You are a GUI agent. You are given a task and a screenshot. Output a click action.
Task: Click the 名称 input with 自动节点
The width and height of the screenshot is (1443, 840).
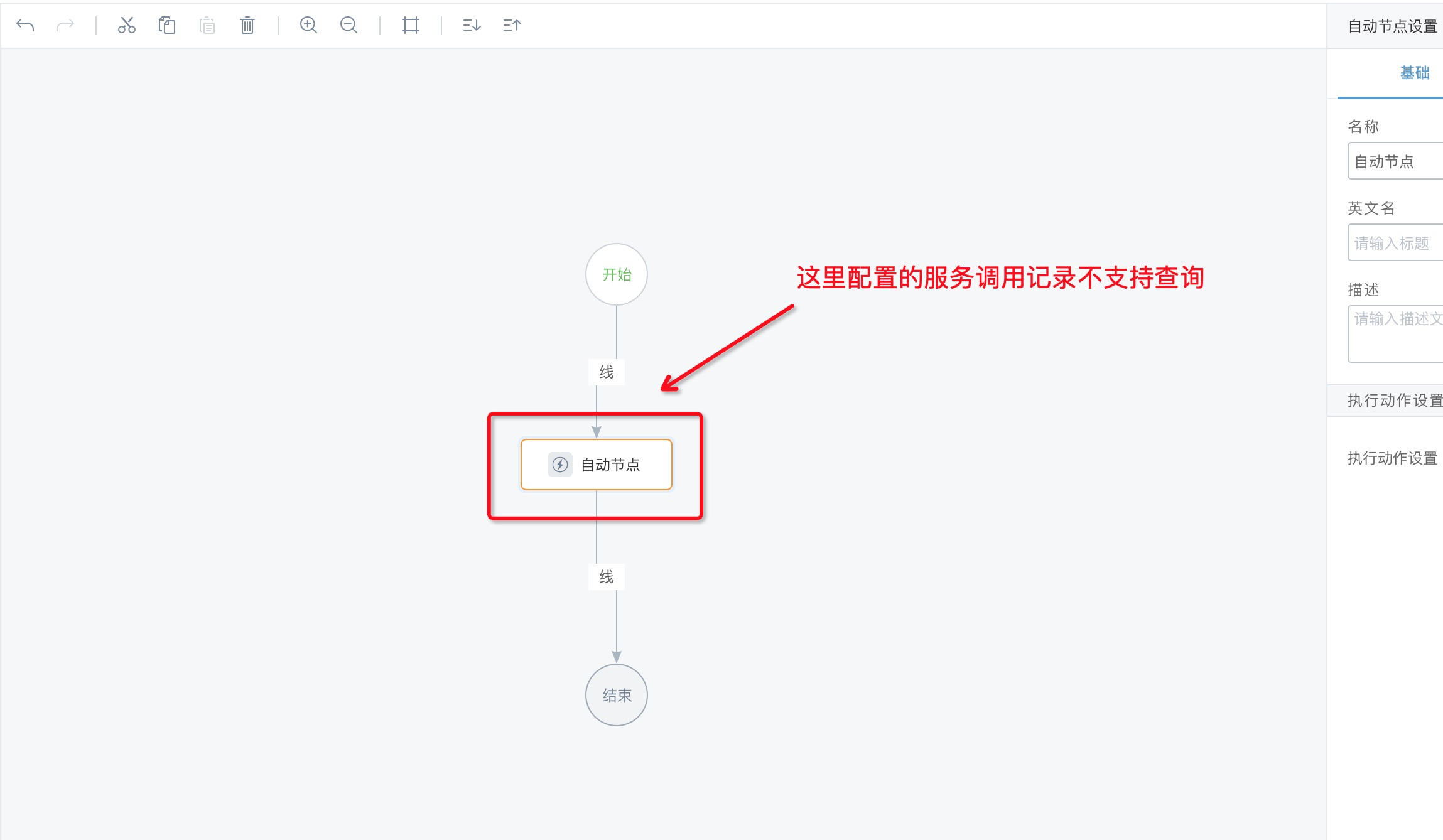(x=1395, y=161)
